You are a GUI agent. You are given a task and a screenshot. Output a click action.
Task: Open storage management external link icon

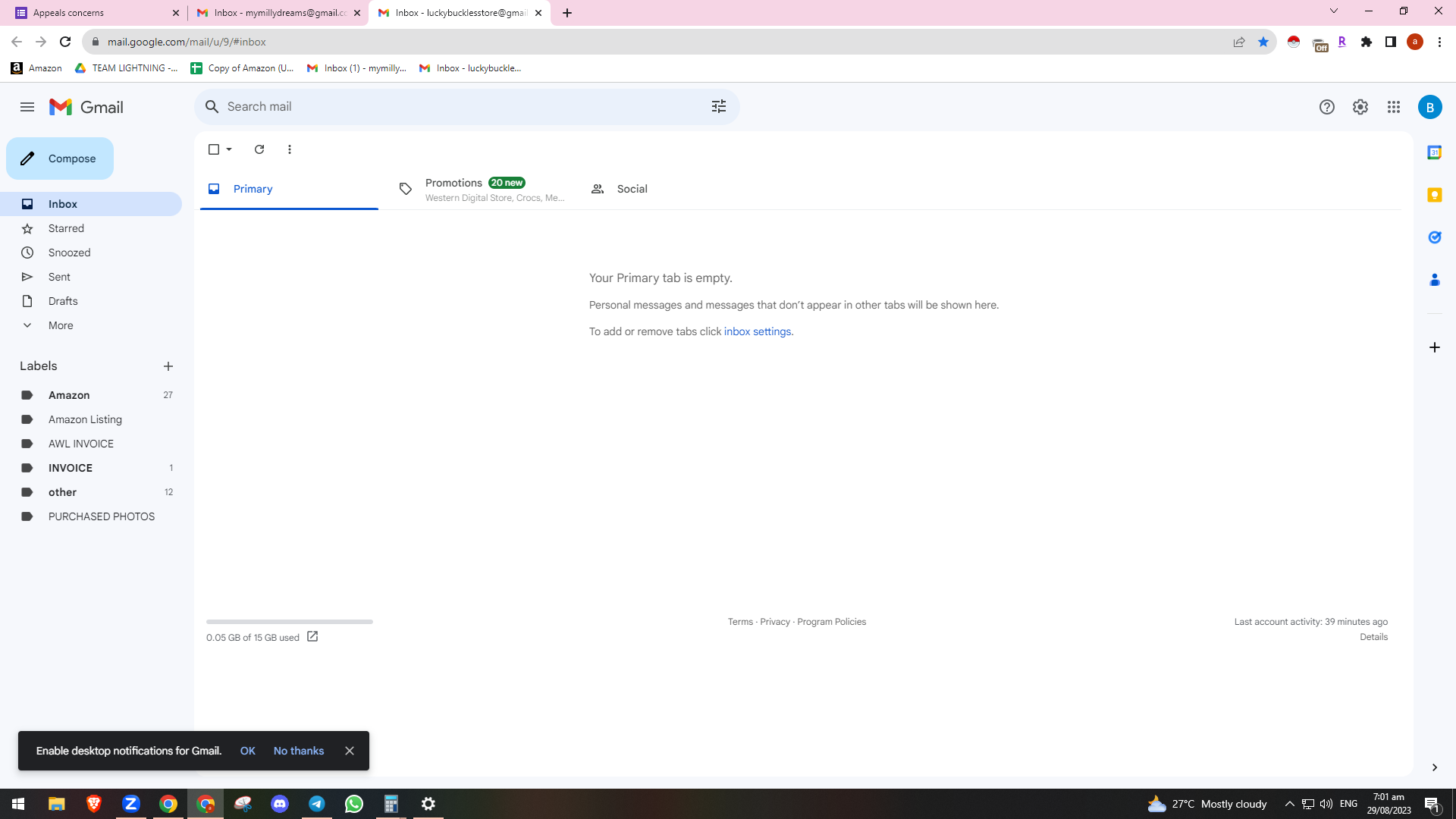[x=312, y=637]
